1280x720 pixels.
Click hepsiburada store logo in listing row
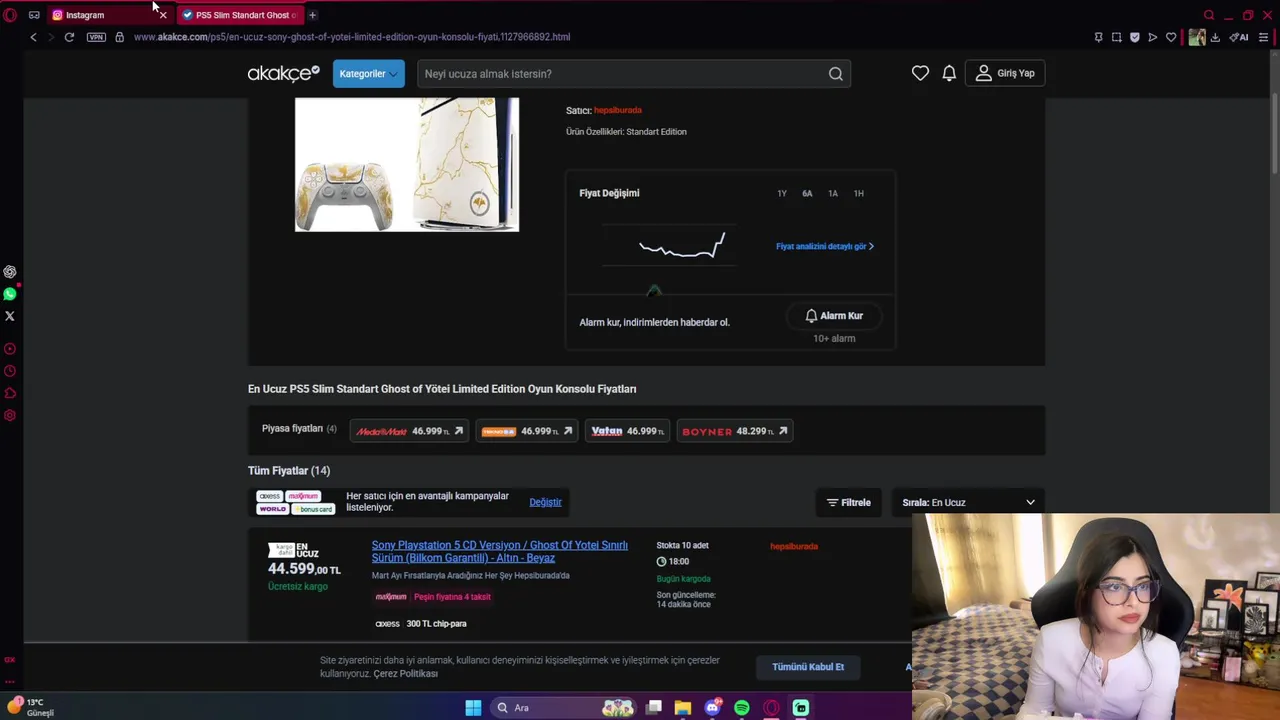tap(794, 546)
